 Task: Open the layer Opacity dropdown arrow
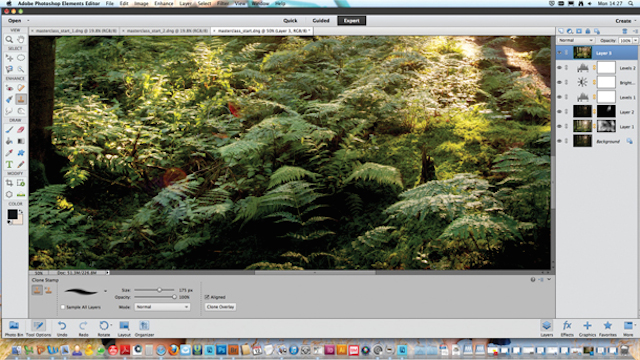point(636,40)
